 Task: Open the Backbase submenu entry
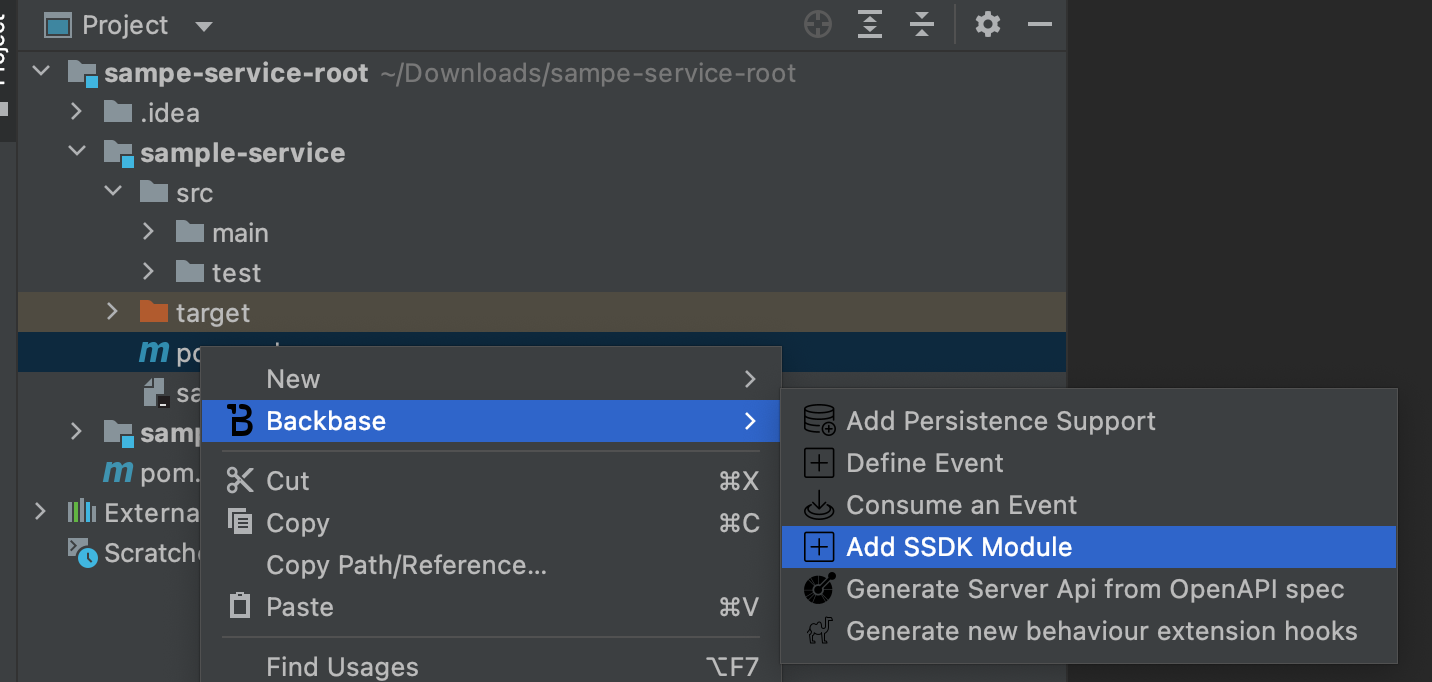click(491, 421)
